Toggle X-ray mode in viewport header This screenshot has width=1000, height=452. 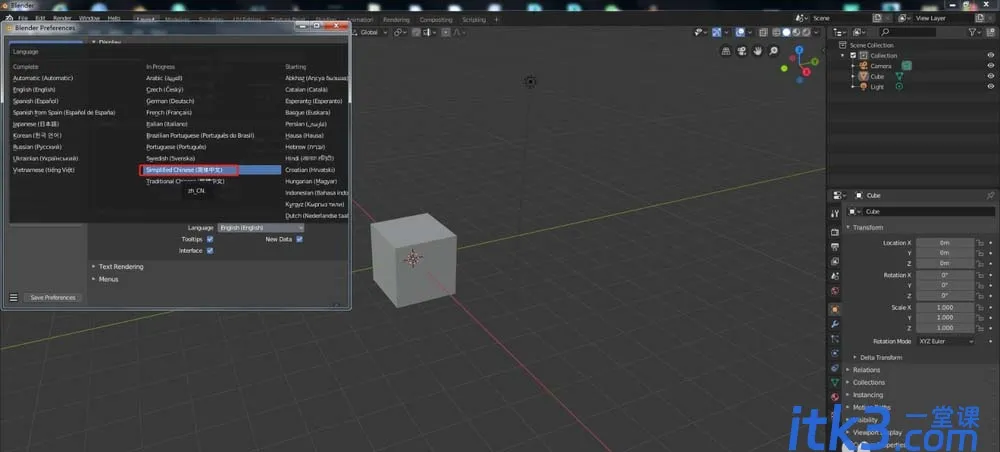761,33
